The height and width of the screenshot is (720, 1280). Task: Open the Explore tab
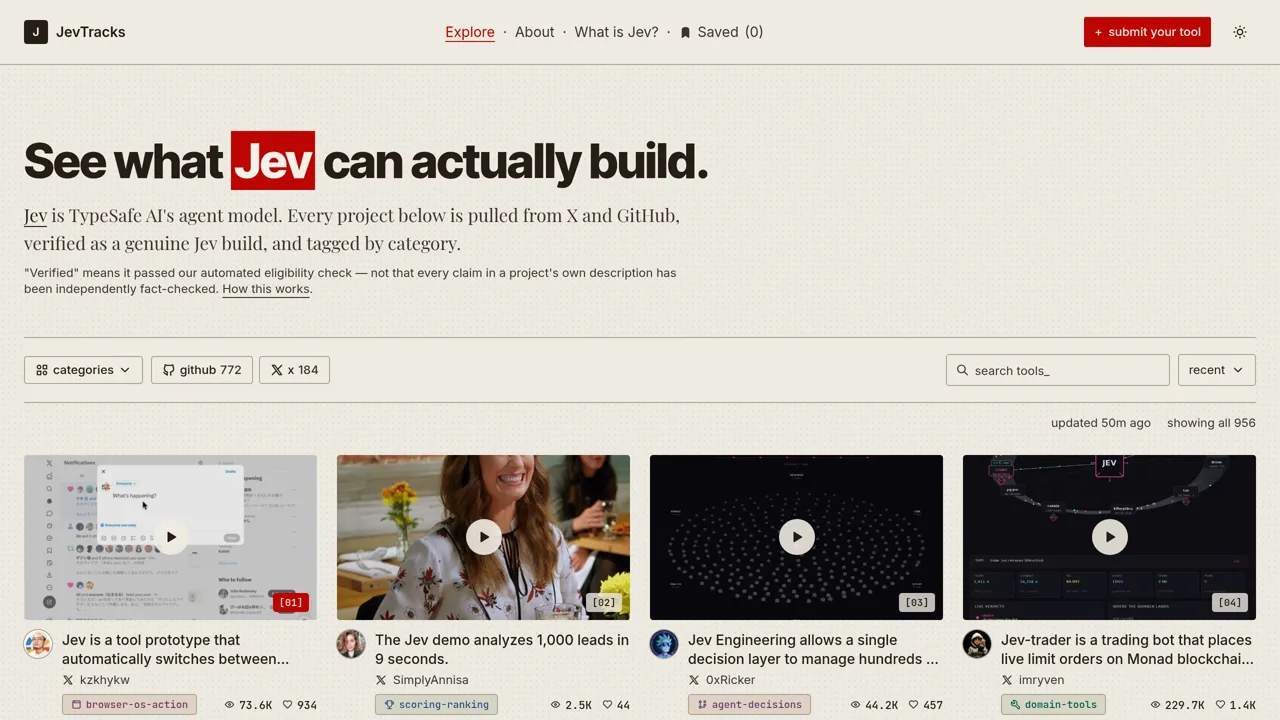click(x=470, y=32)
